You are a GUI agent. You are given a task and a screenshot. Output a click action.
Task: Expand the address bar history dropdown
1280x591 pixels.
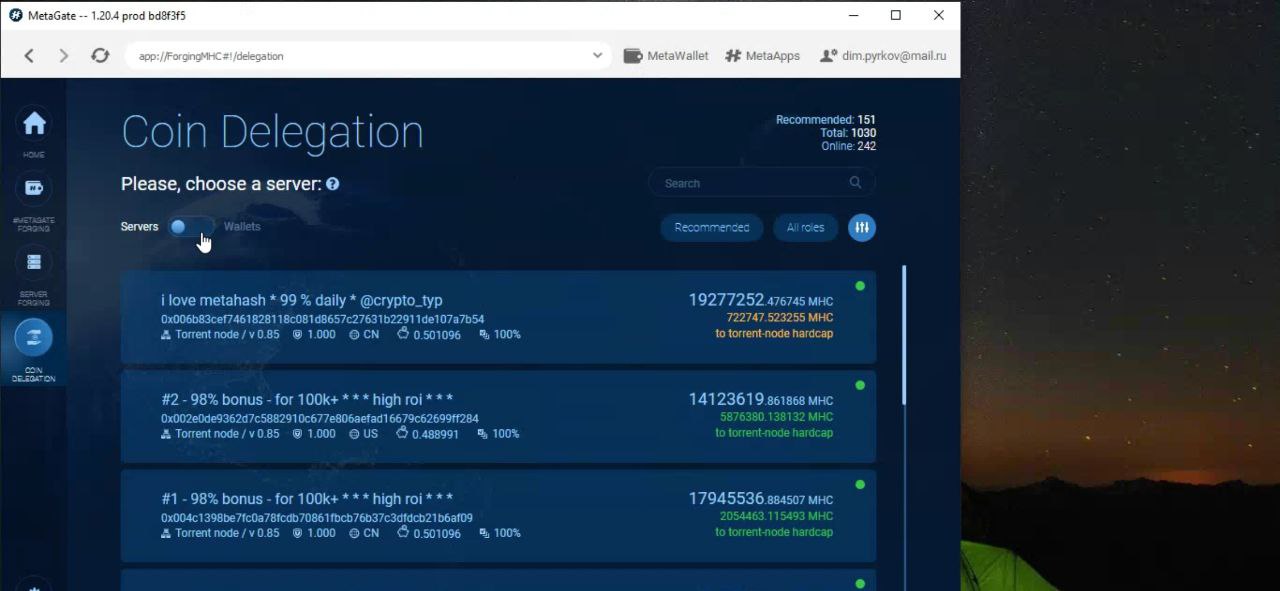coord(598,56)
